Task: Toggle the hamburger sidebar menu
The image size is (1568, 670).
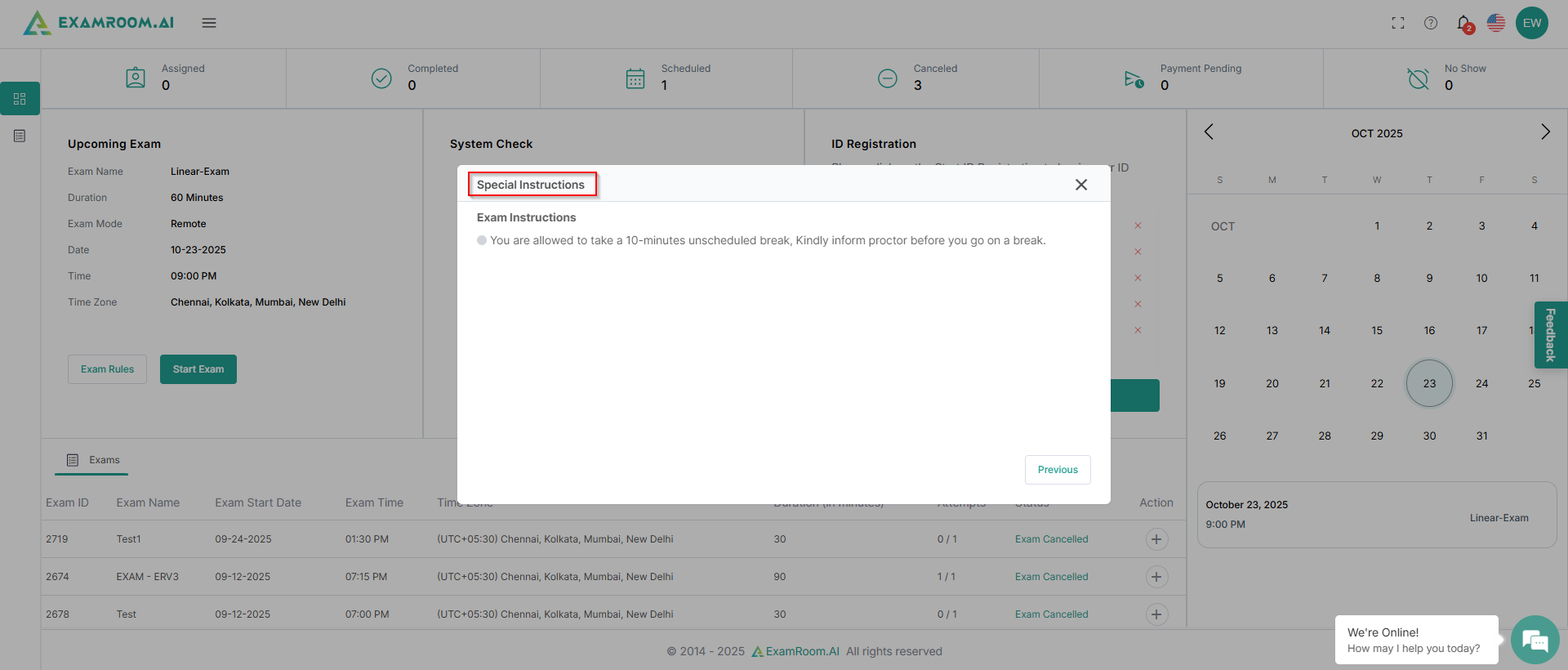Action: click(x=209, y=23)
